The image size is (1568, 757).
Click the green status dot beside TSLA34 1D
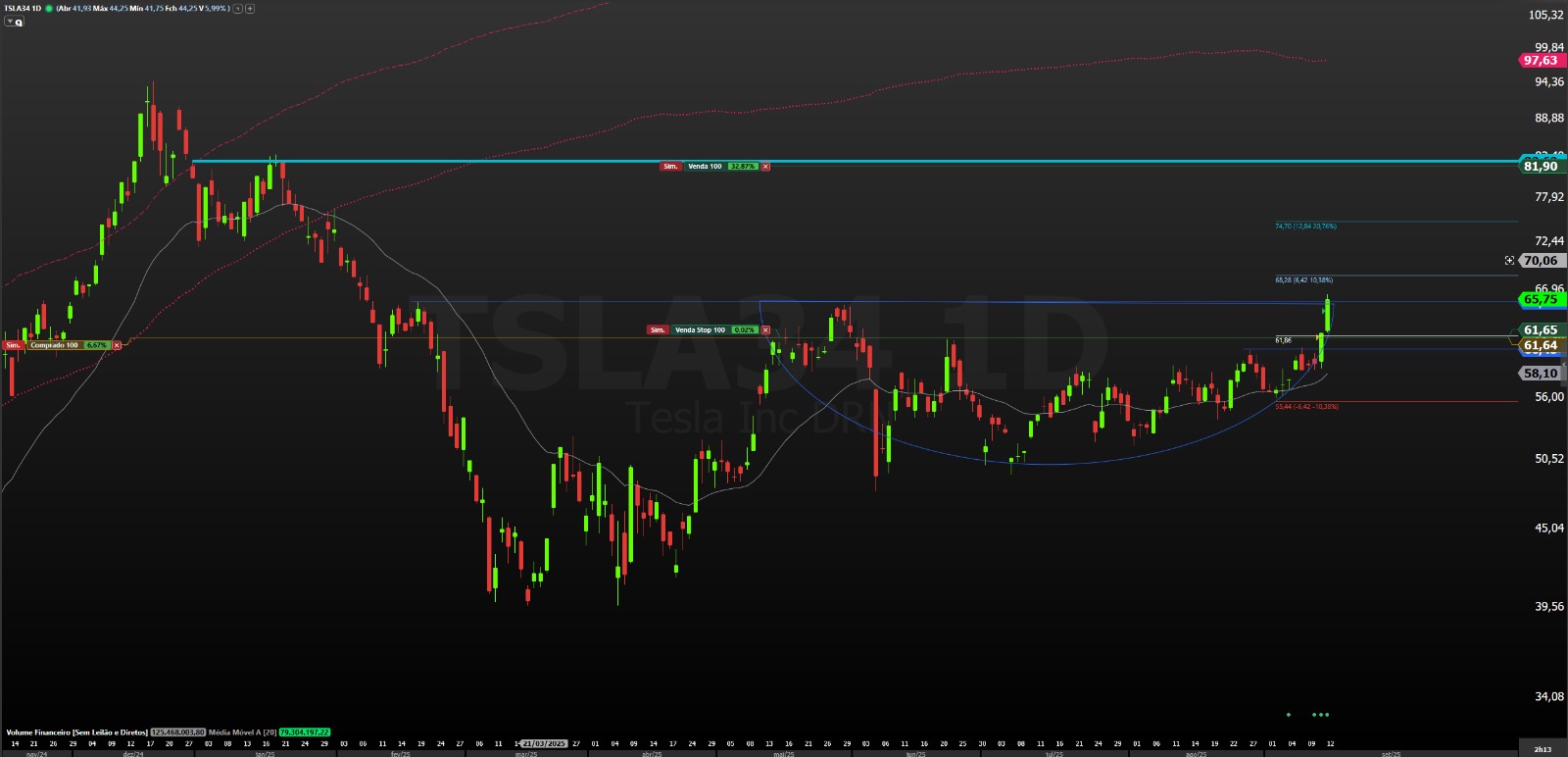coord(49,8)
